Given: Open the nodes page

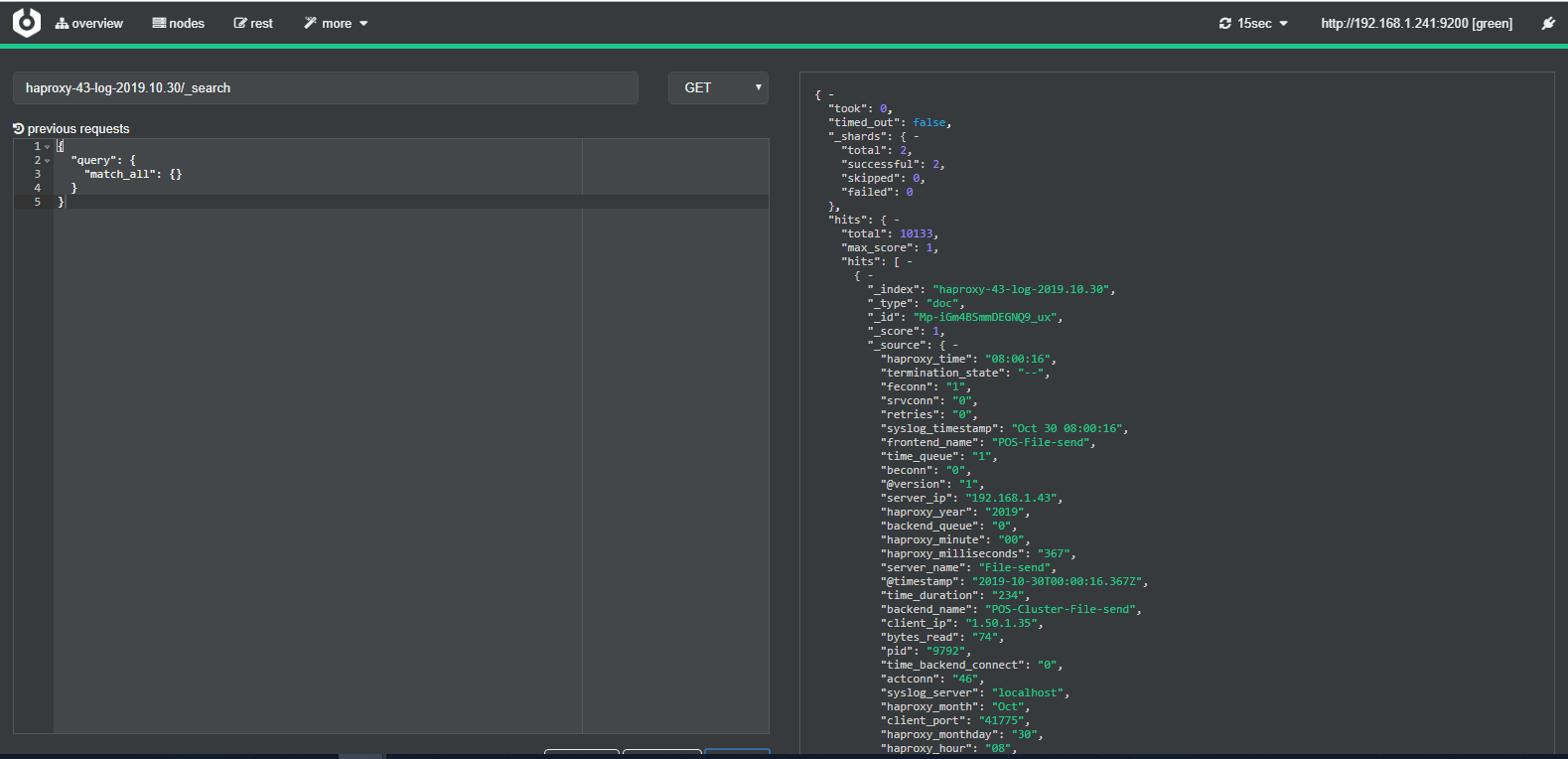Looking at the screenshot, I should pyautogui.click(x=178, y=23).
